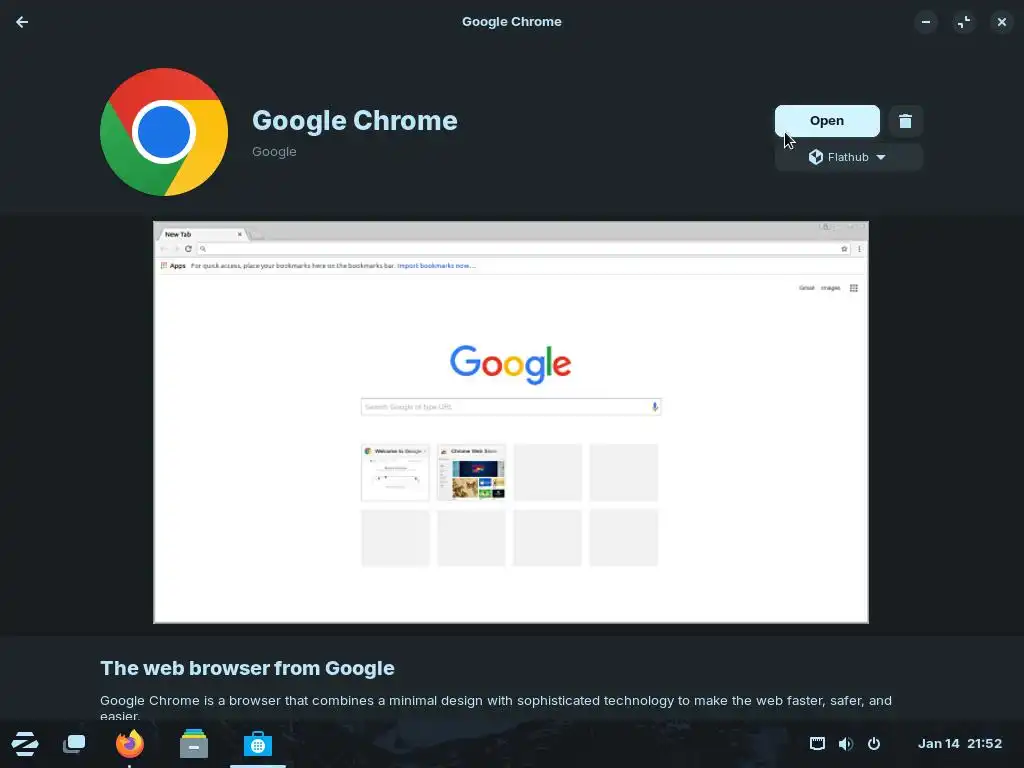Screen dimensions: 1024x768
Task: Open the Zorin start menu
Action: pyautogui.click(x=25, y=744)
